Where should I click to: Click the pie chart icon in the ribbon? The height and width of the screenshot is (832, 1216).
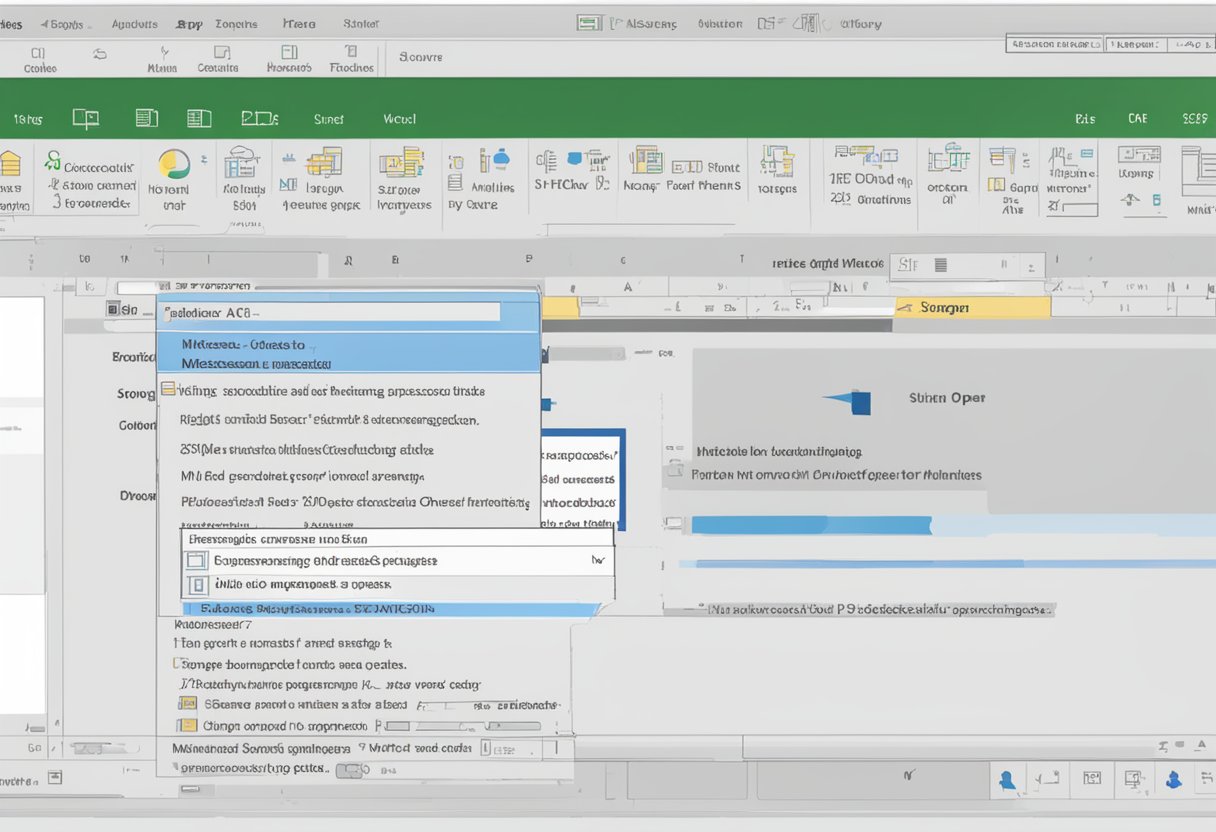point(174,163)
